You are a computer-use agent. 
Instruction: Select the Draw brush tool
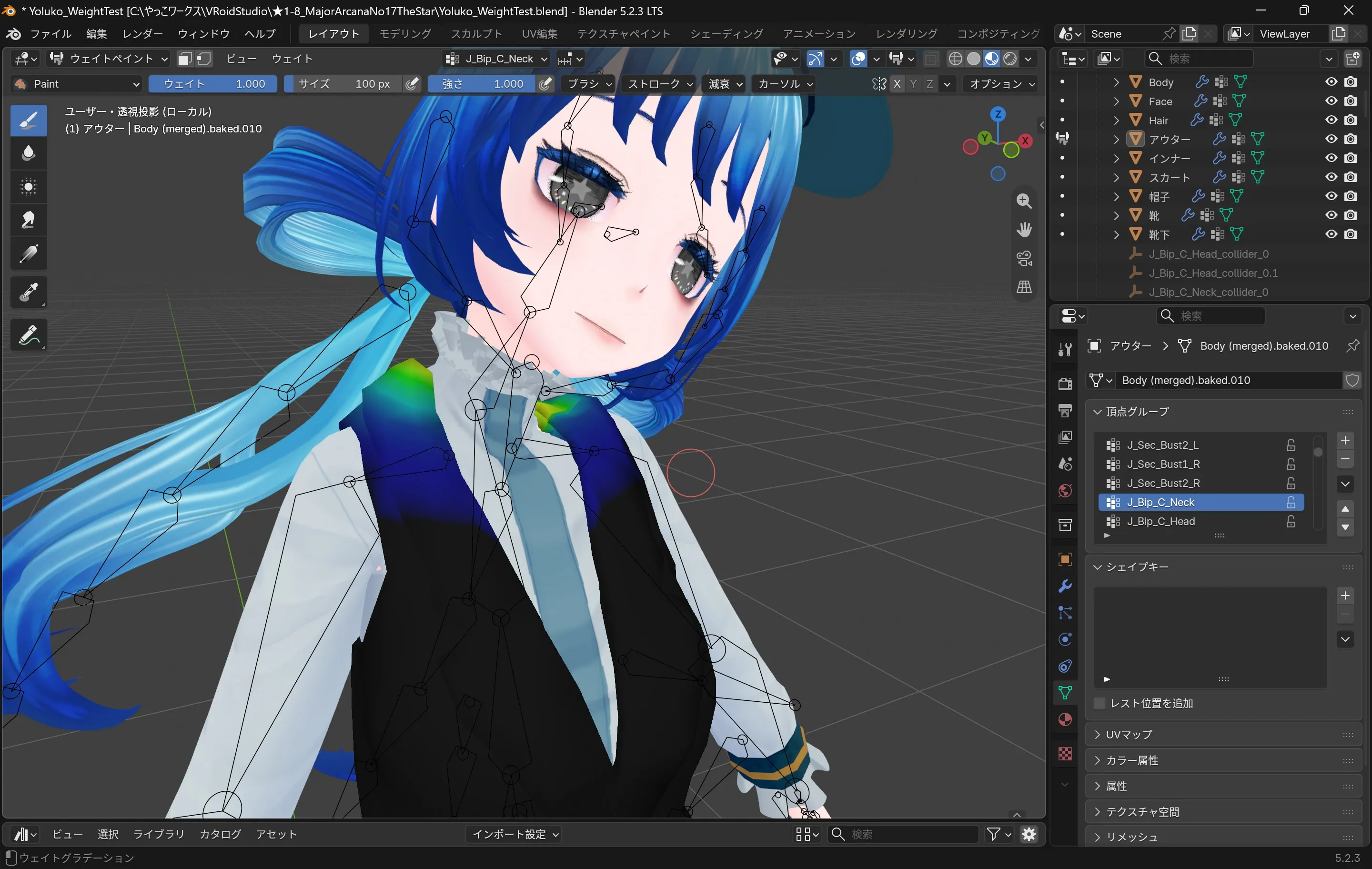coord(29,120)
